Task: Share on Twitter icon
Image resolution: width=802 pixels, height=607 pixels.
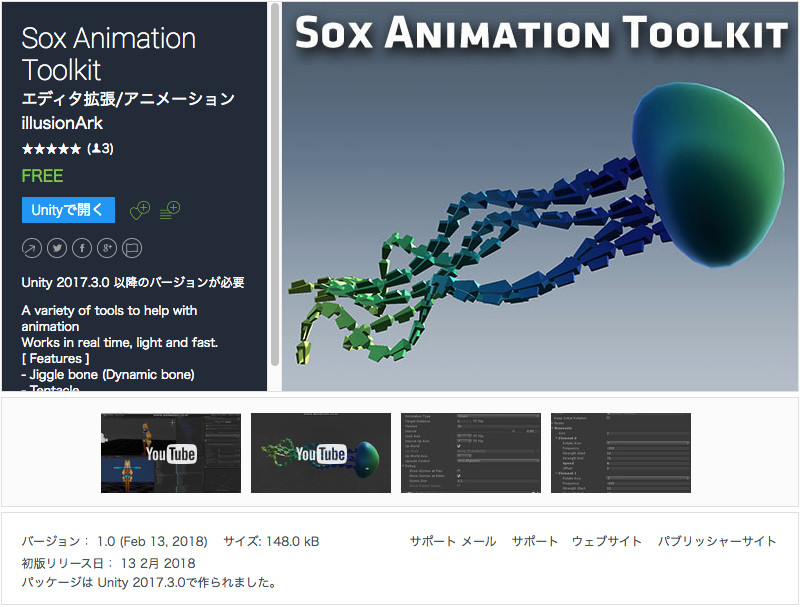Action: pyautogui.click(x=57, y=249)
